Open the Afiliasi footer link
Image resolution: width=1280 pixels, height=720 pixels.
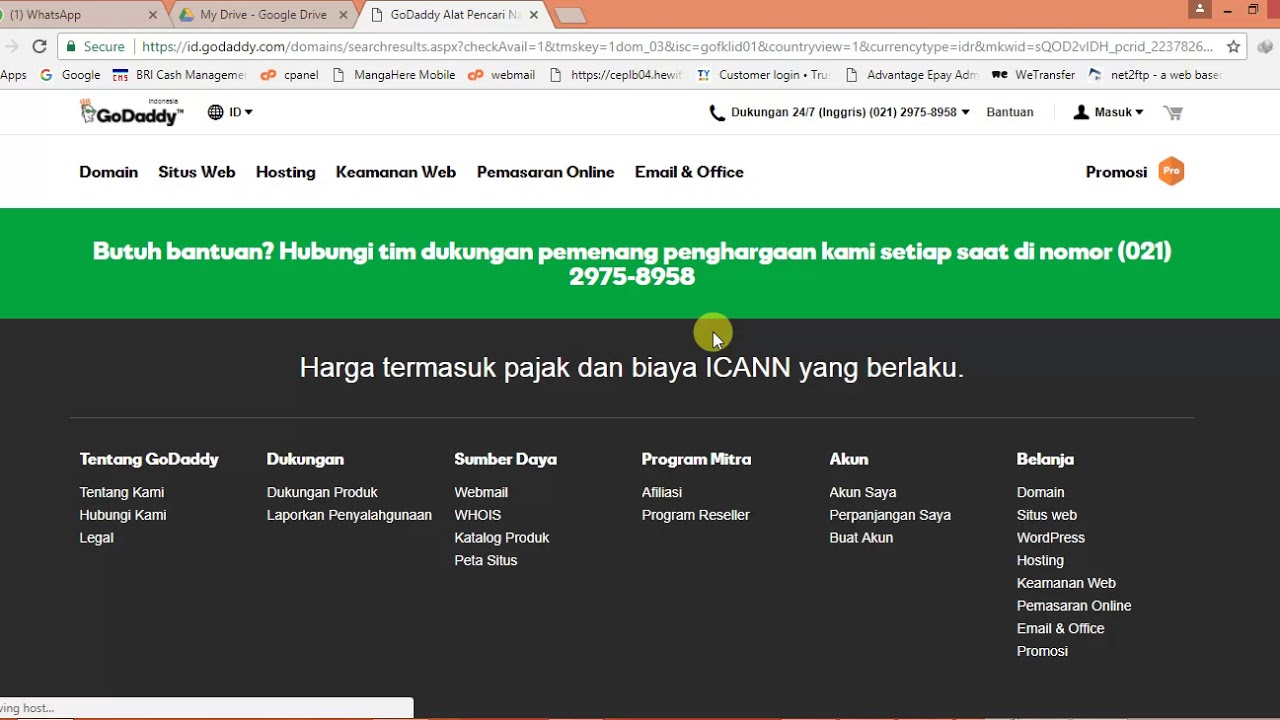click(x=662, y=492)
